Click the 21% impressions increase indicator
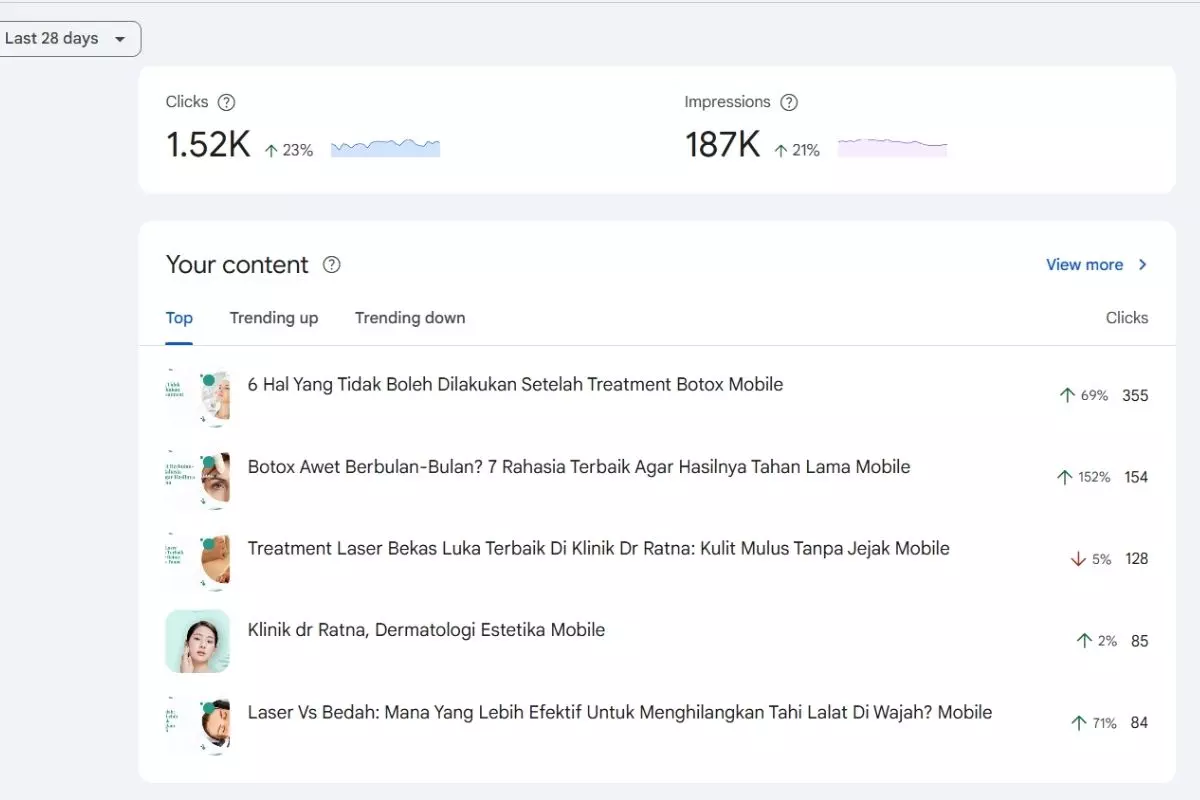 click(x=795, y=150)
